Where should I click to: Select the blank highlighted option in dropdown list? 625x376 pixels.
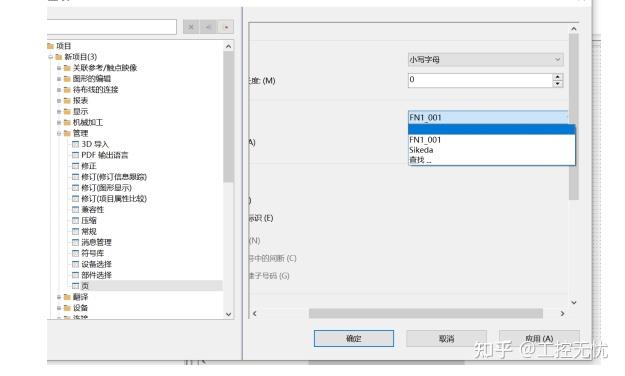coord(492,129)
